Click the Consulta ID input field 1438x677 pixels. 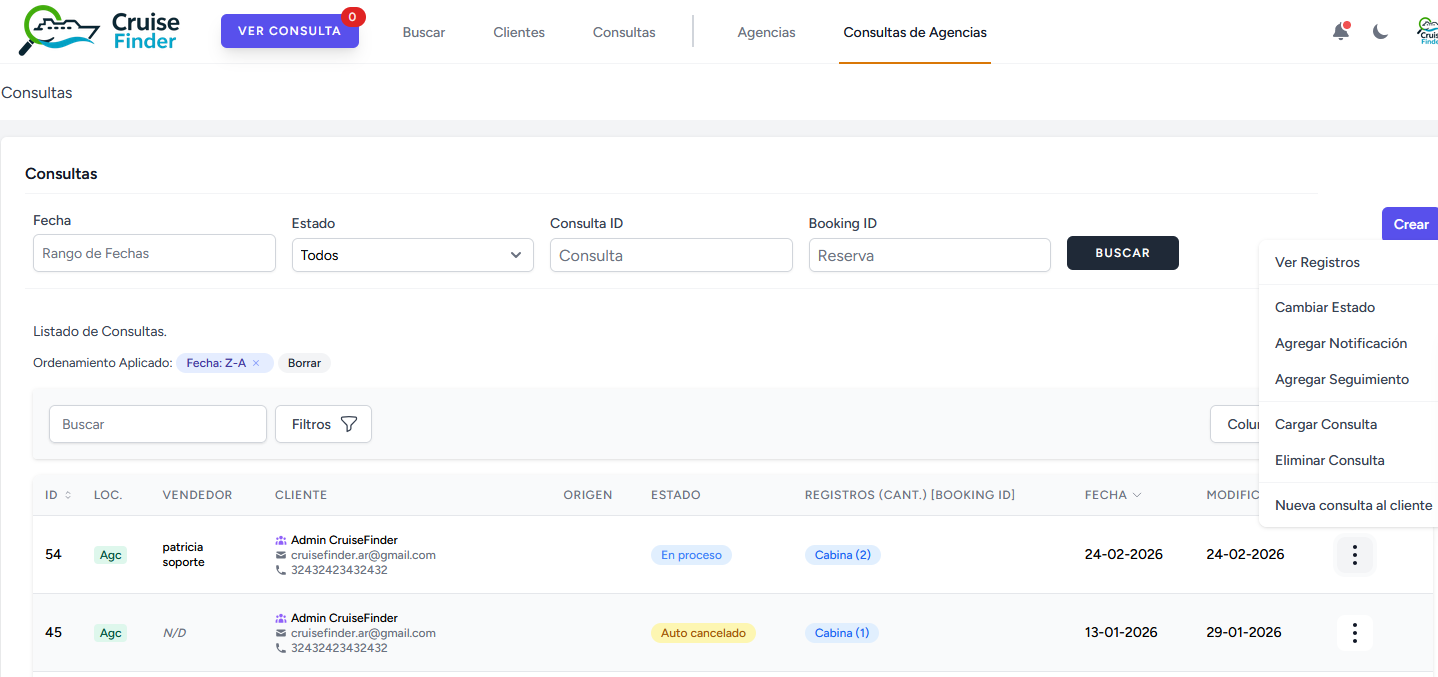pyautogui.click(x=670, y=255)
